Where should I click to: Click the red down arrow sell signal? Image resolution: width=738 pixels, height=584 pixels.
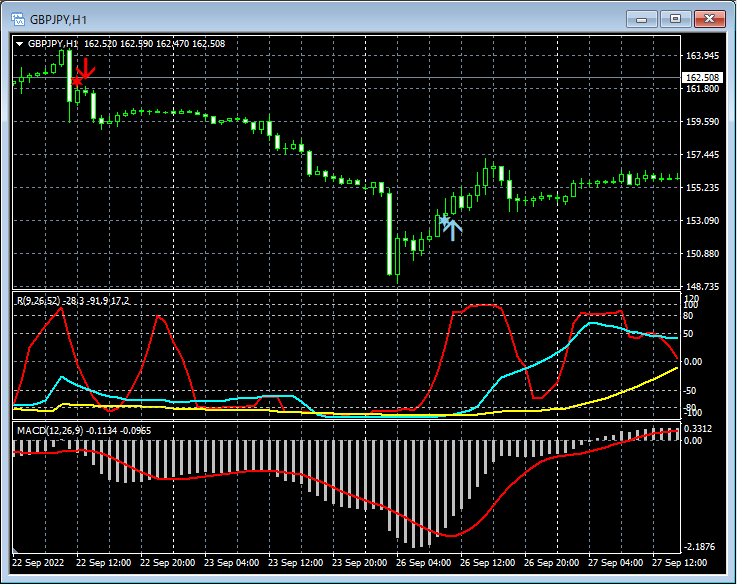86,69
